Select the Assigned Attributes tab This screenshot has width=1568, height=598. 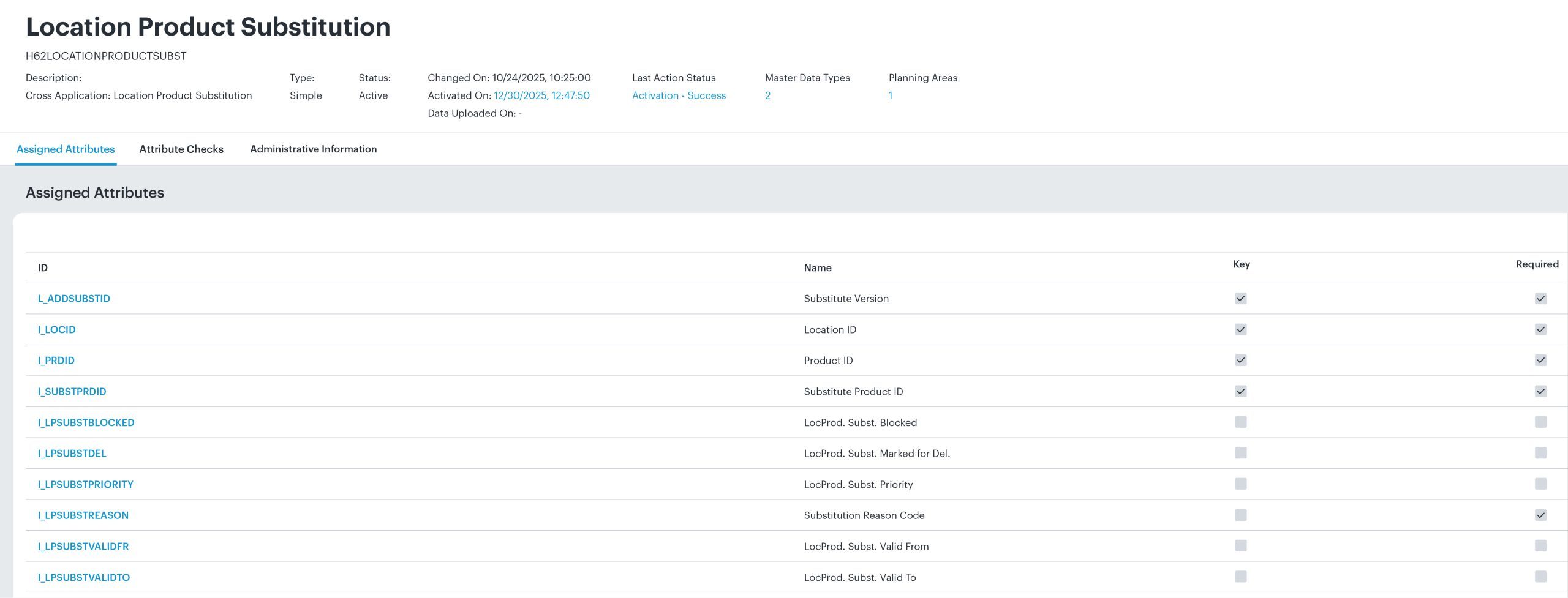[x=65, y=149]
